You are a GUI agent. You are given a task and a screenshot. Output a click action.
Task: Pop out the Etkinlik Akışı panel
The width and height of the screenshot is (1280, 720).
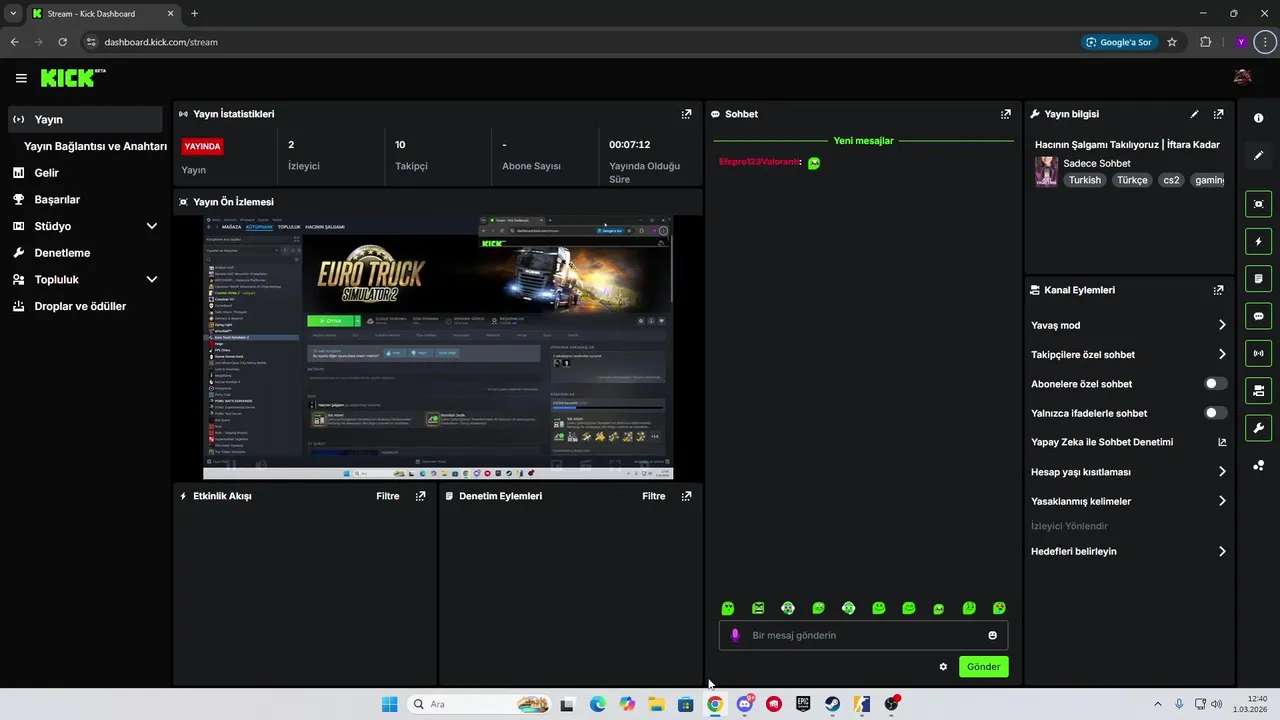click(x=420, y=496)
